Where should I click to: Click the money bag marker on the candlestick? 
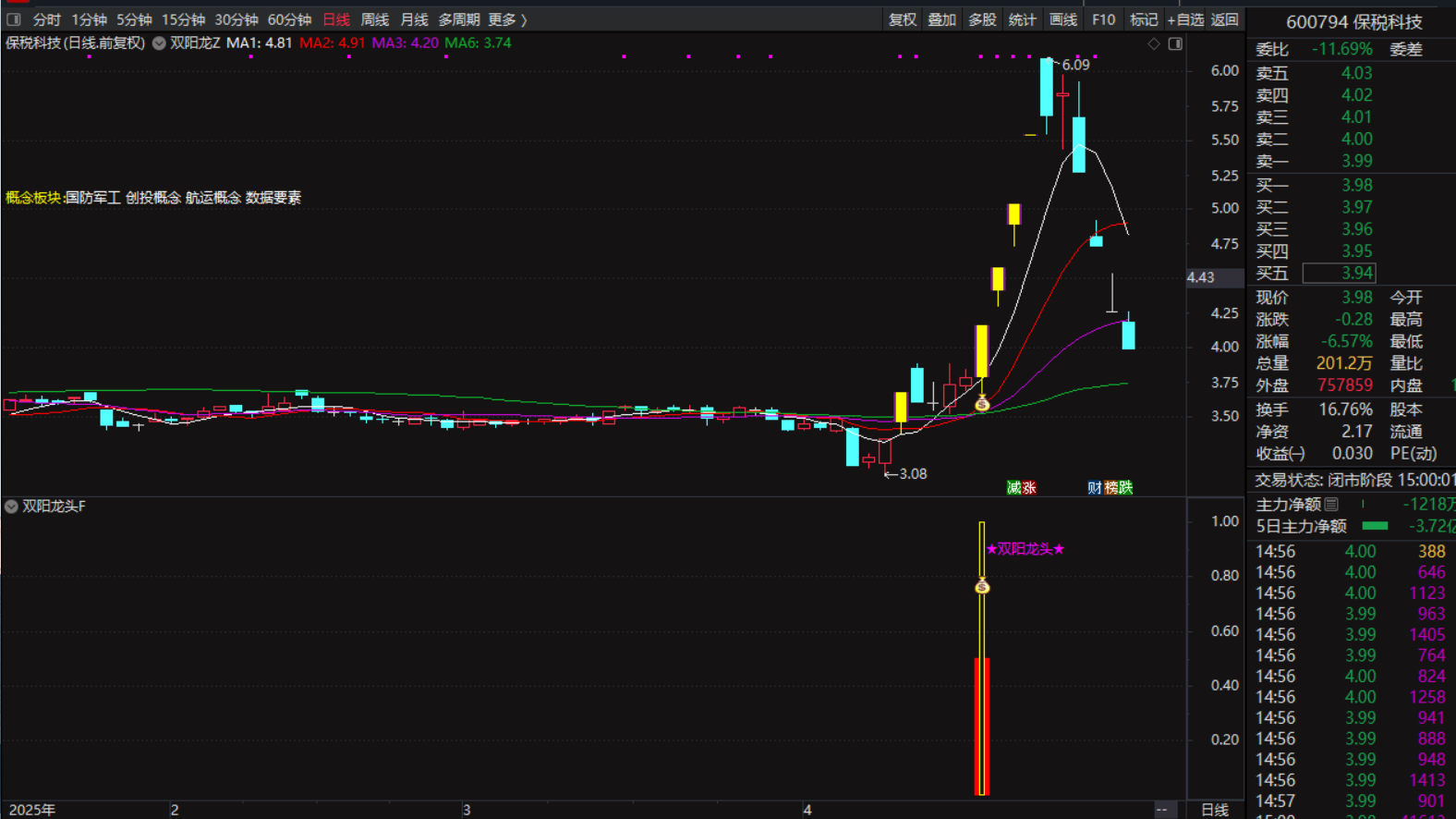tap(982, 404)
